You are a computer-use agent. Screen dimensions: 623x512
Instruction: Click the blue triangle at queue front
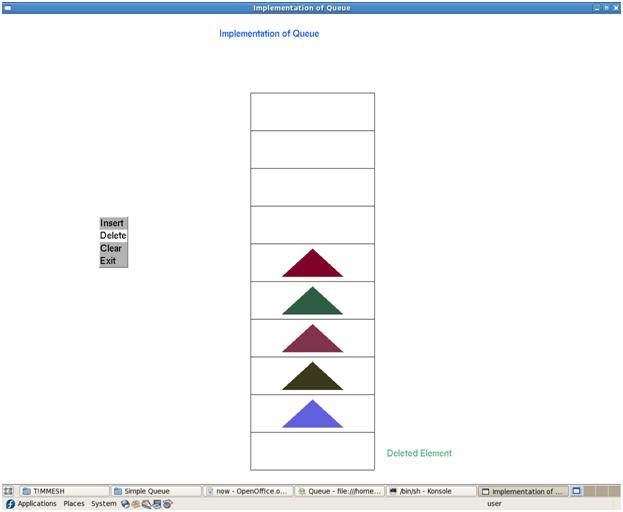click(x=312, y=415)
